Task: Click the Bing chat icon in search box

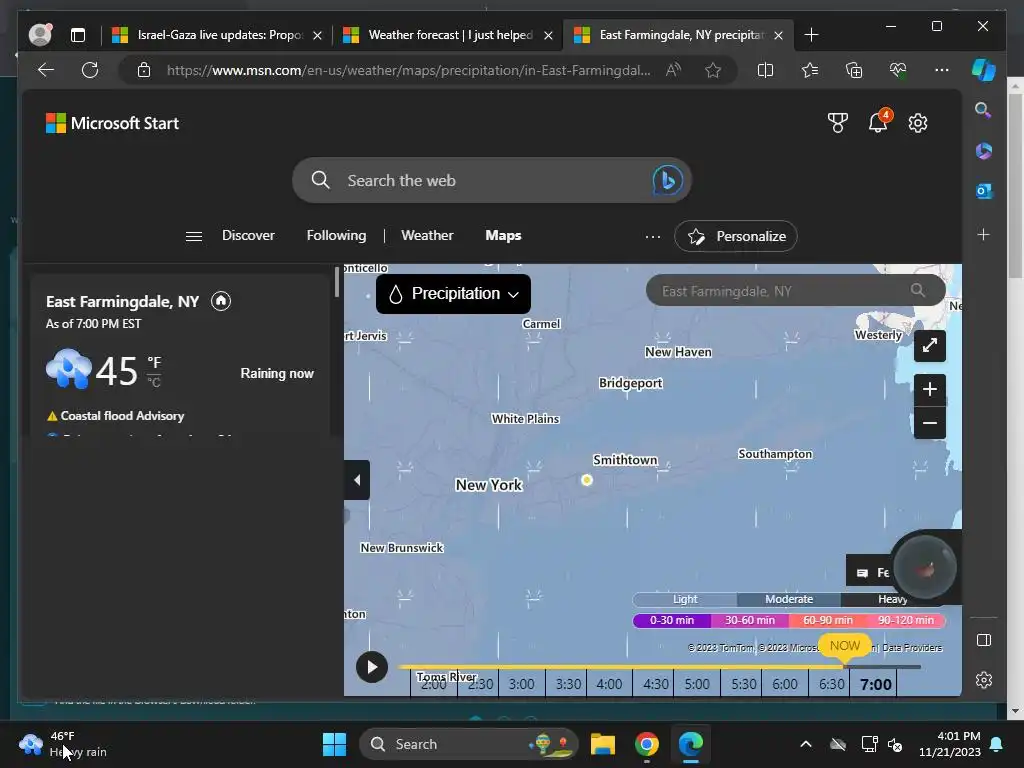Action: [x=667, y=180]
